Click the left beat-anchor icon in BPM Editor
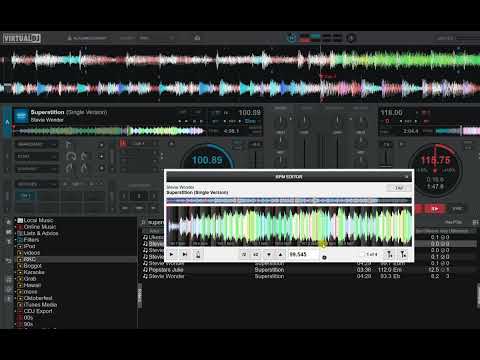Image resolution: width=480 pixels, height=360 pixels. point(390,255)
